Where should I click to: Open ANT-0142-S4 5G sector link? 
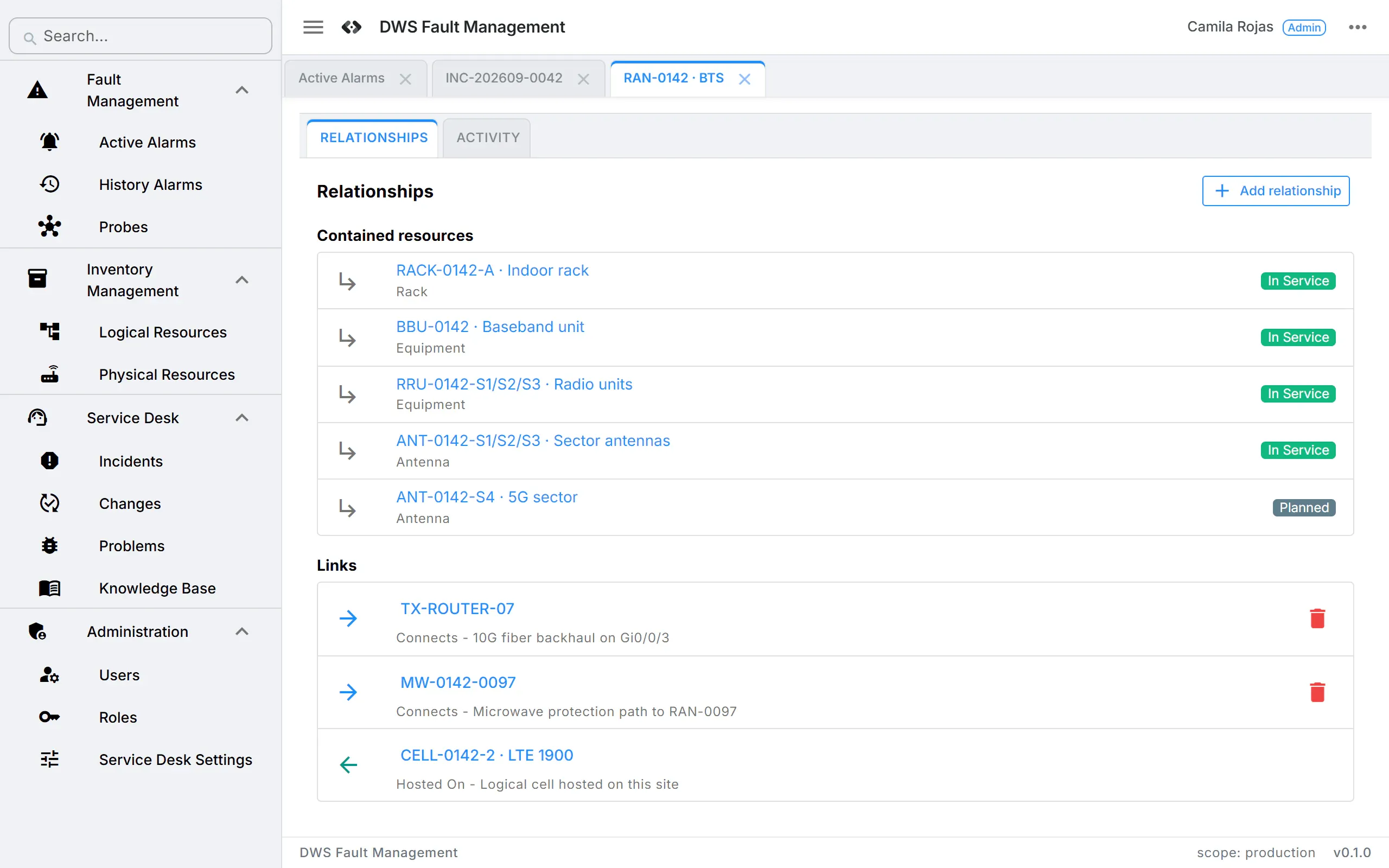(487, 497)
